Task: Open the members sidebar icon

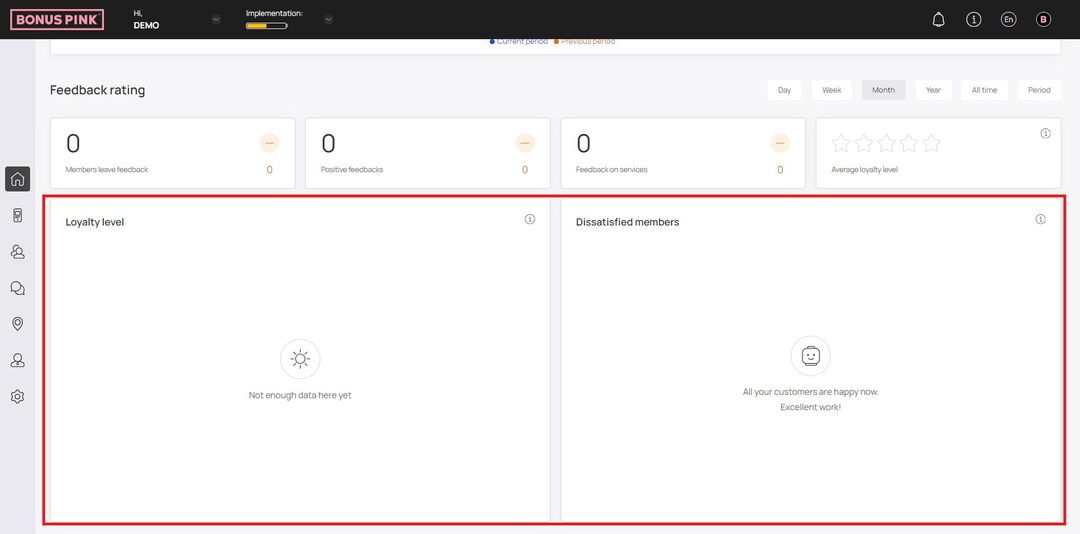Action: click(18, 251)
